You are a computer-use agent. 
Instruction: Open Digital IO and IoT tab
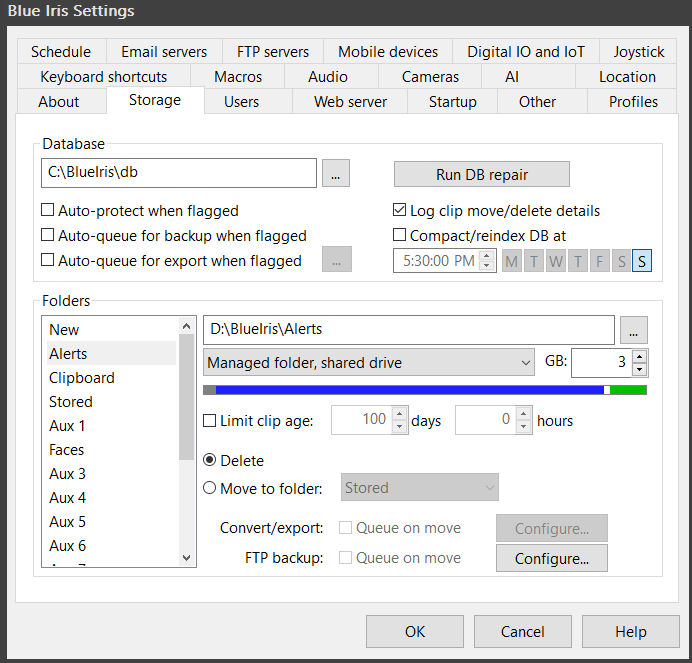click(526, 52)
